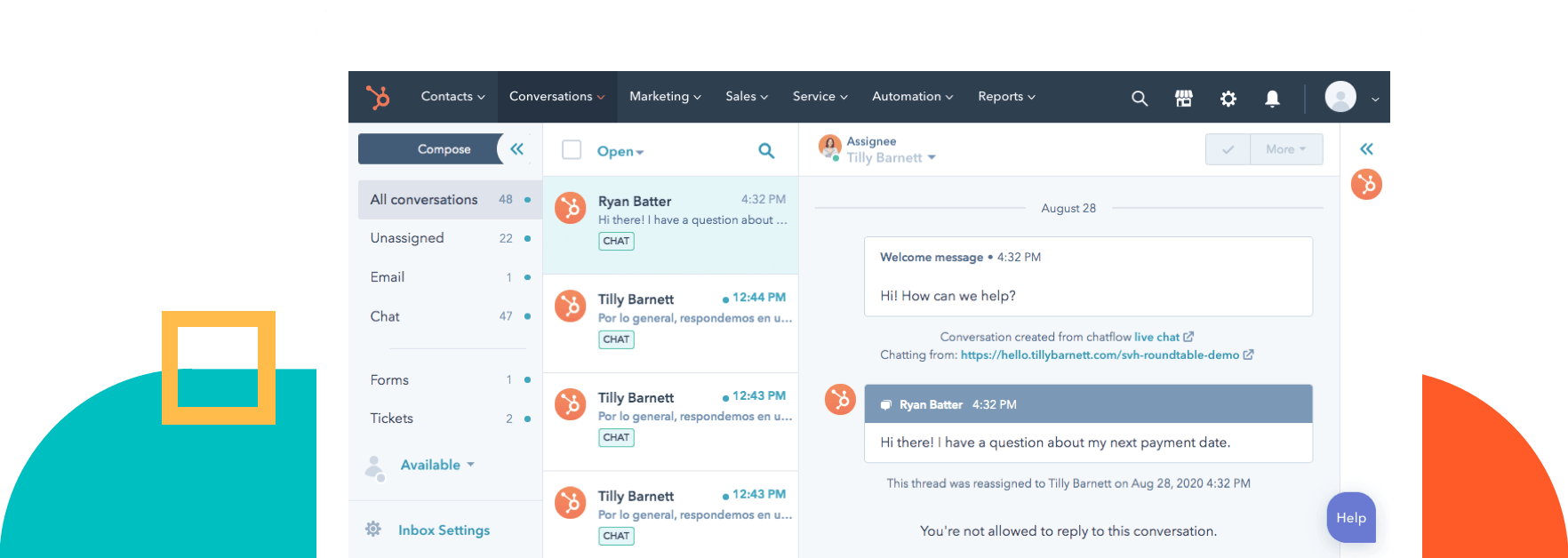
Task: Open the notifications bell
Action: 1272,98
